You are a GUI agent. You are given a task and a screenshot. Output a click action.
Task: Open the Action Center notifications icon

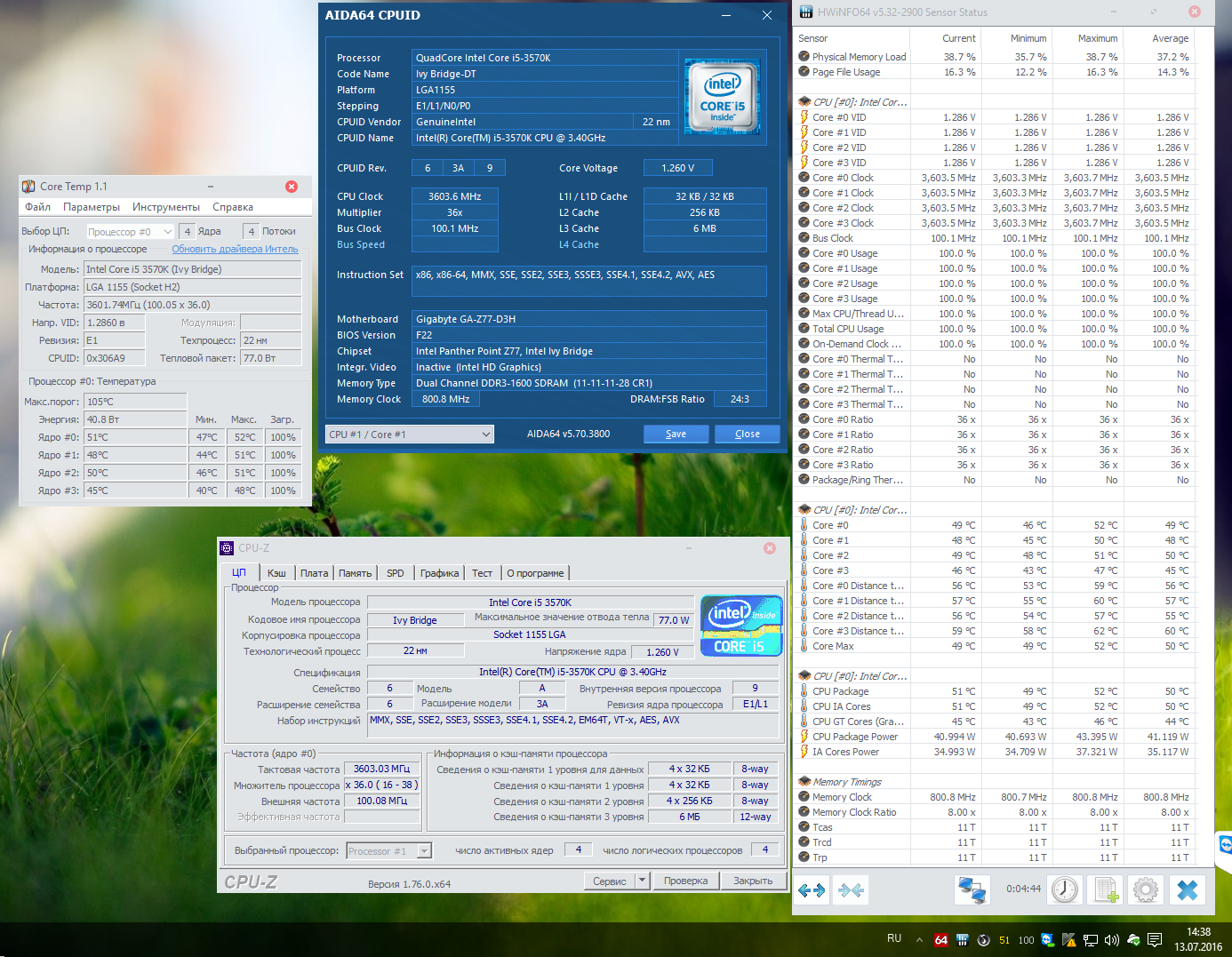click(1155, 939)
